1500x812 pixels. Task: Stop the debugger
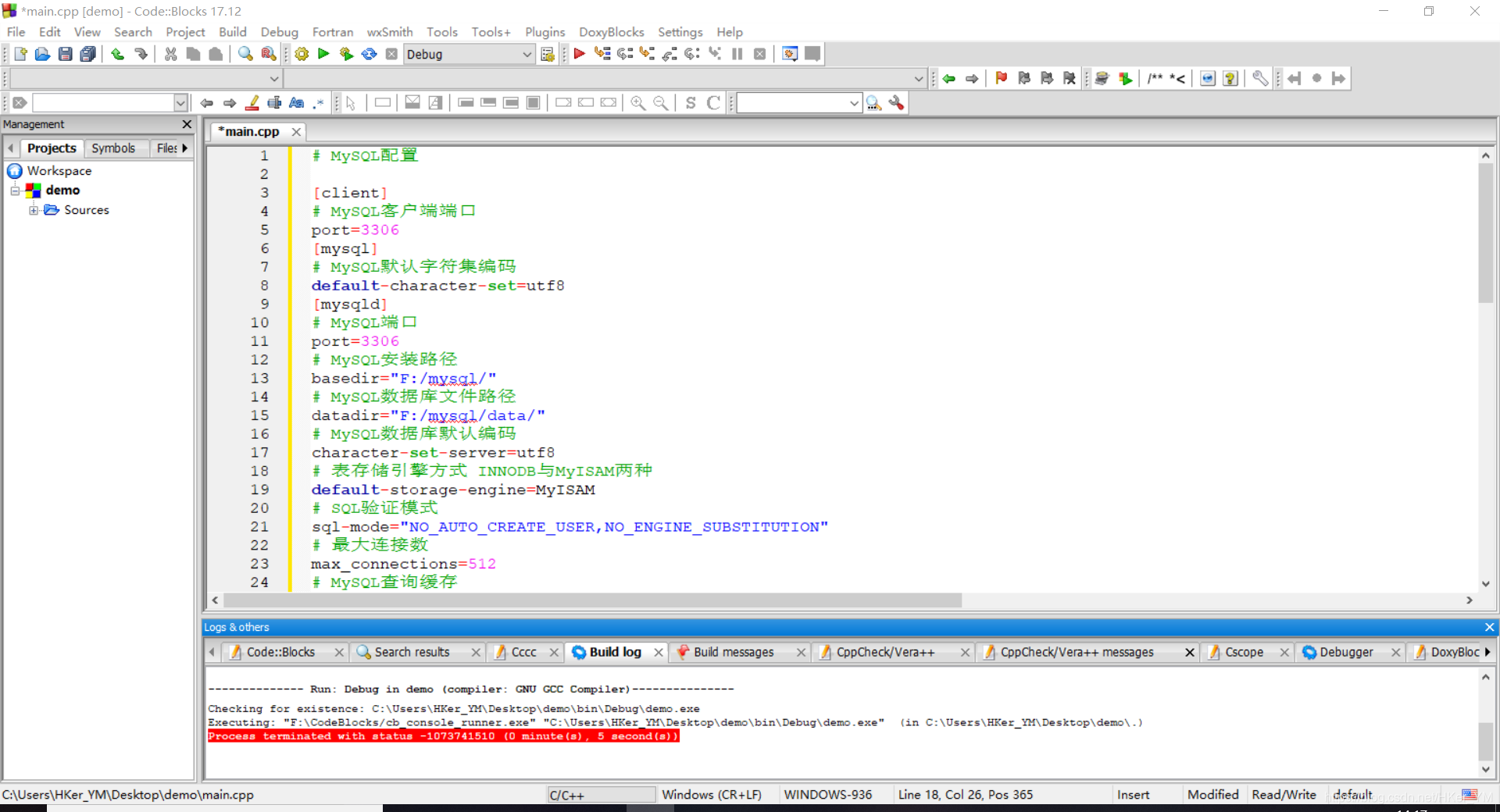pyautogui.click(x=759, y=54)
